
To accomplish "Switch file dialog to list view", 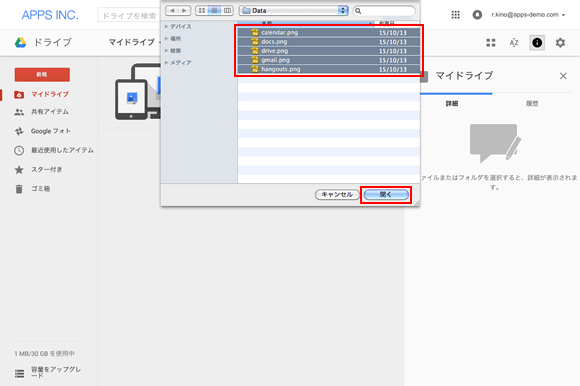I will tap(214, 11).
